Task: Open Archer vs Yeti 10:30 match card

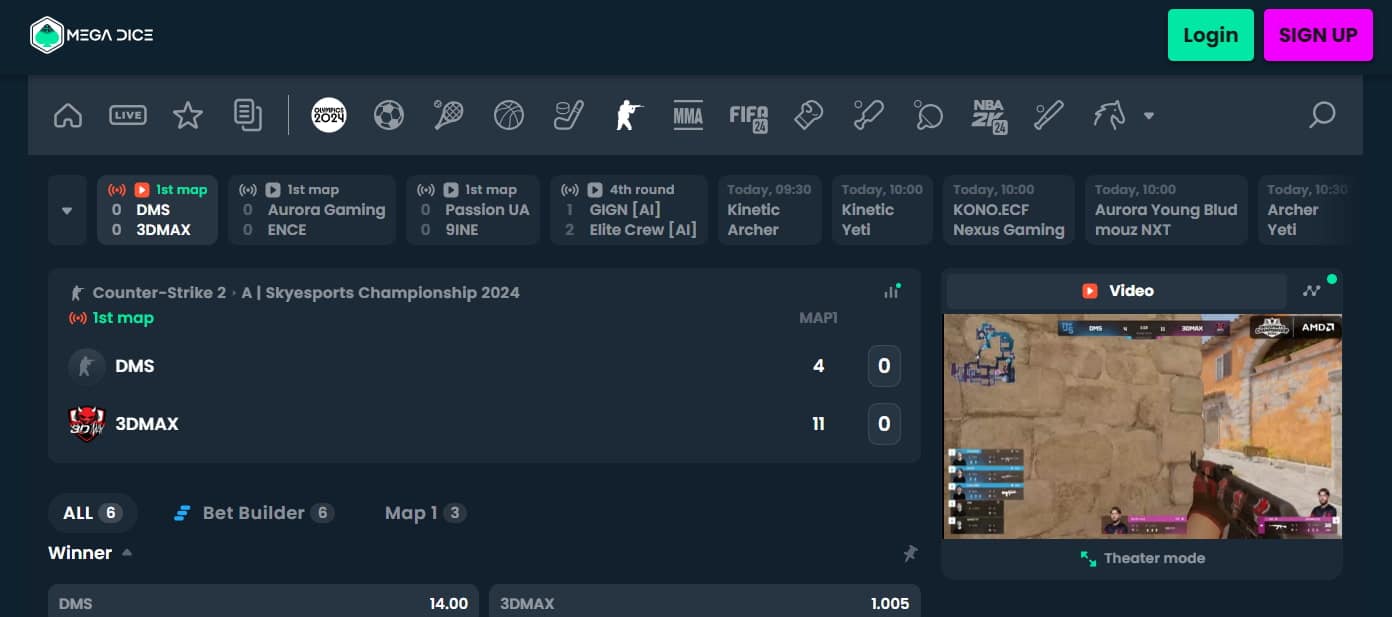Action: (x=1305, y=210)
